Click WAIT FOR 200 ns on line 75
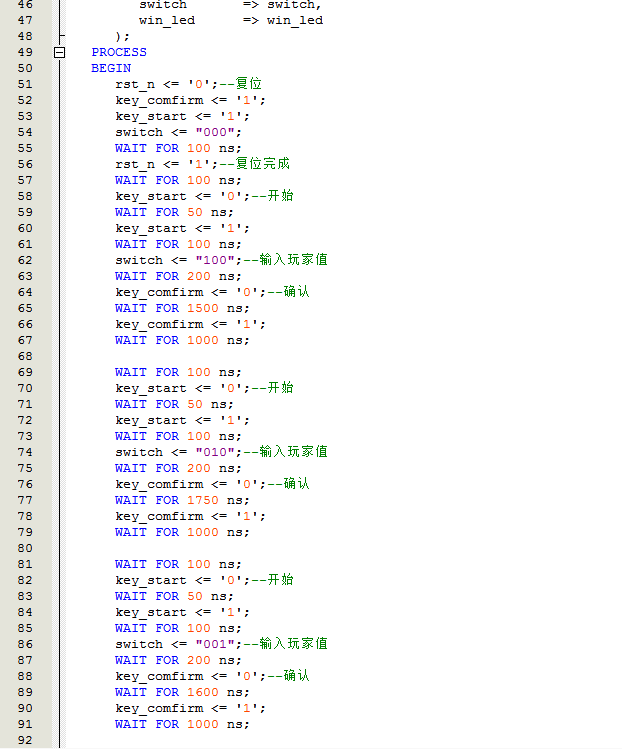 178,469
